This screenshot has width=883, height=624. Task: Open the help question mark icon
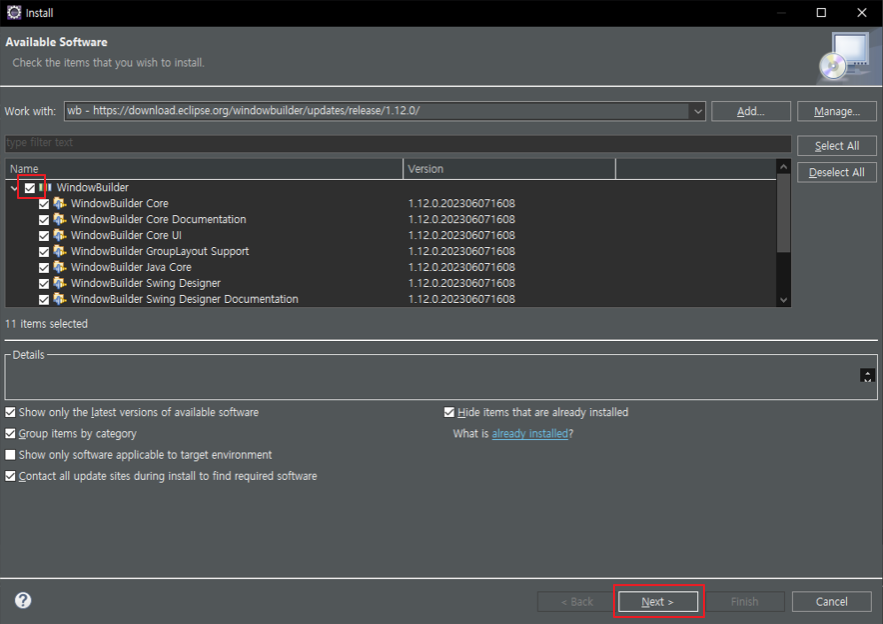click(x=23, y=600)
